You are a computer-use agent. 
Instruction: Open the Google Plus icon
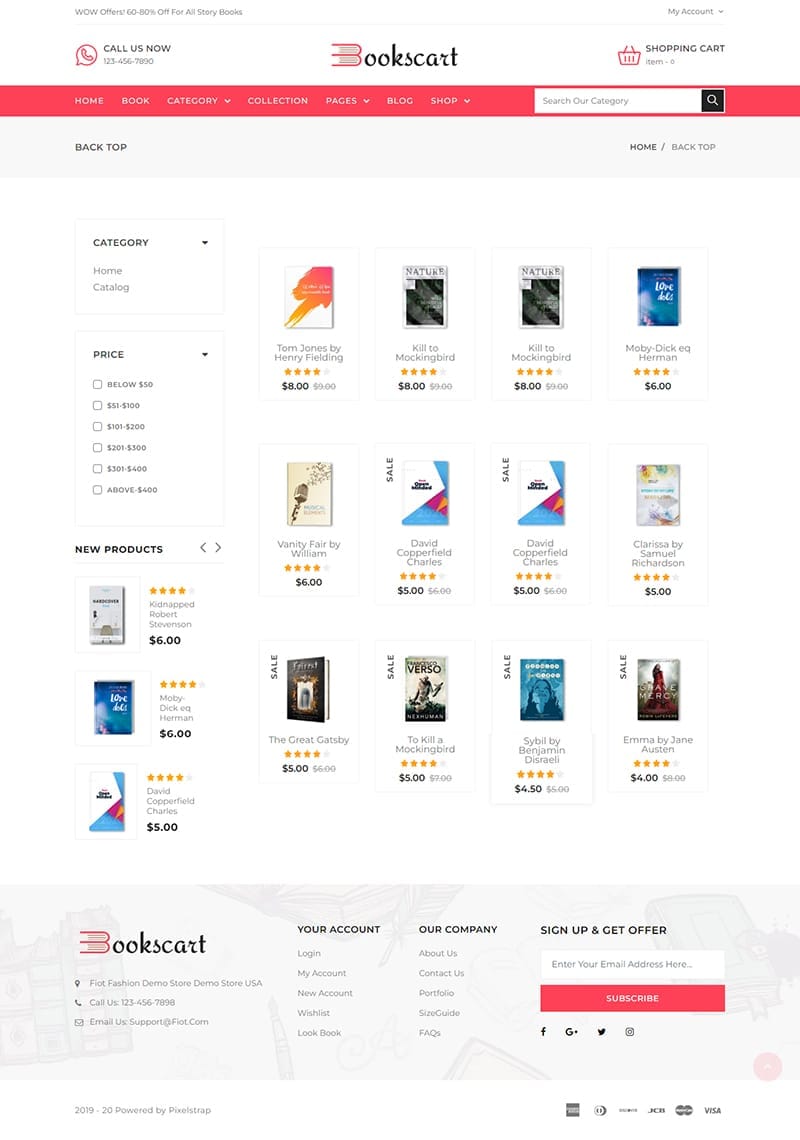click(572, 1032)
